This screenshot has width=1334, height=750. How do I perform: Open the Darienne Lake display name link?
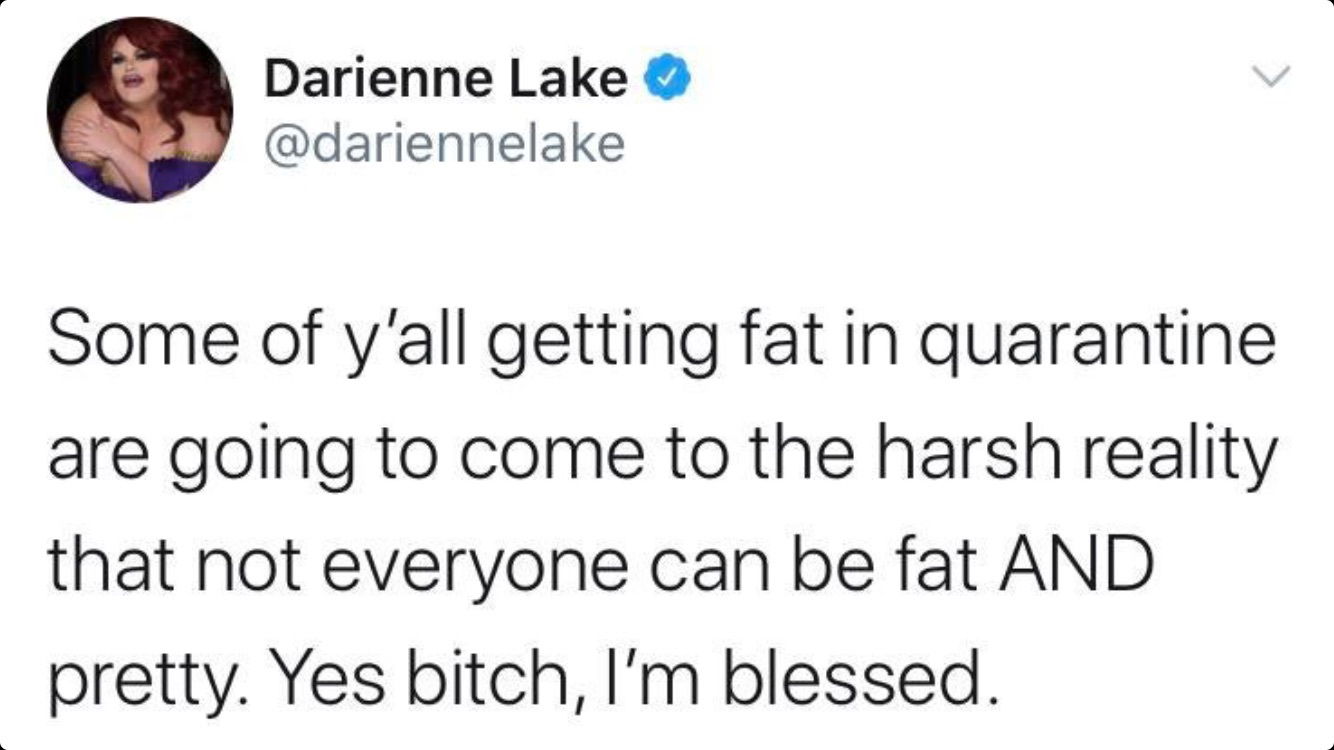[446, 80]
